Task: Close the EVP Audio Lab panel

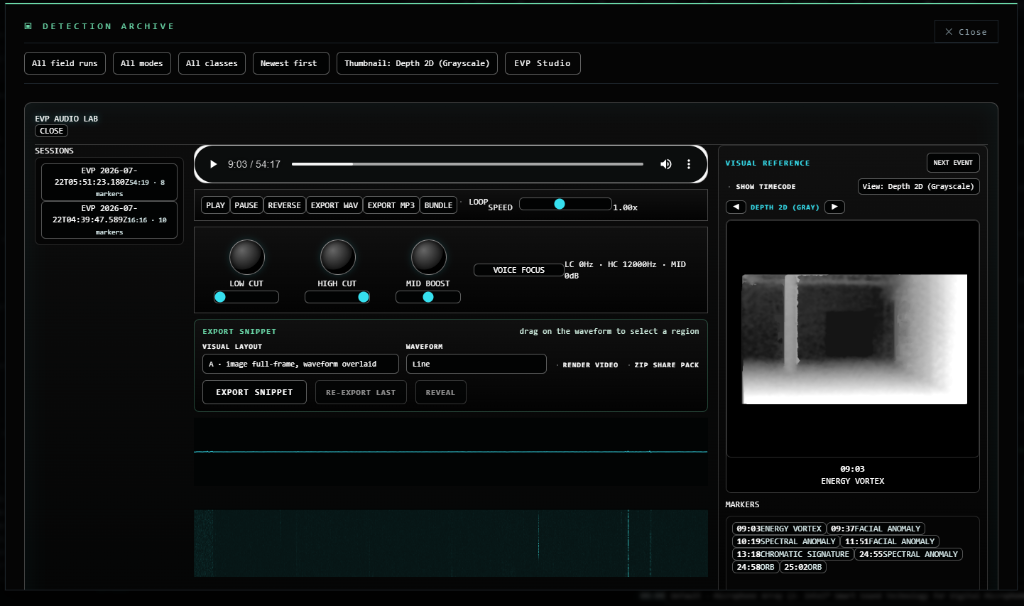Action: pos(51,131)
